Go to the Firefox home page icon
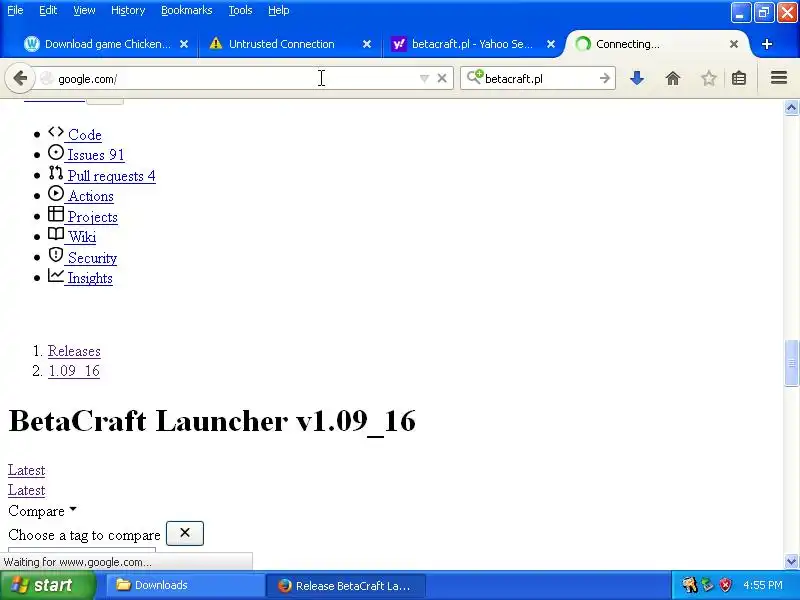 673,79
